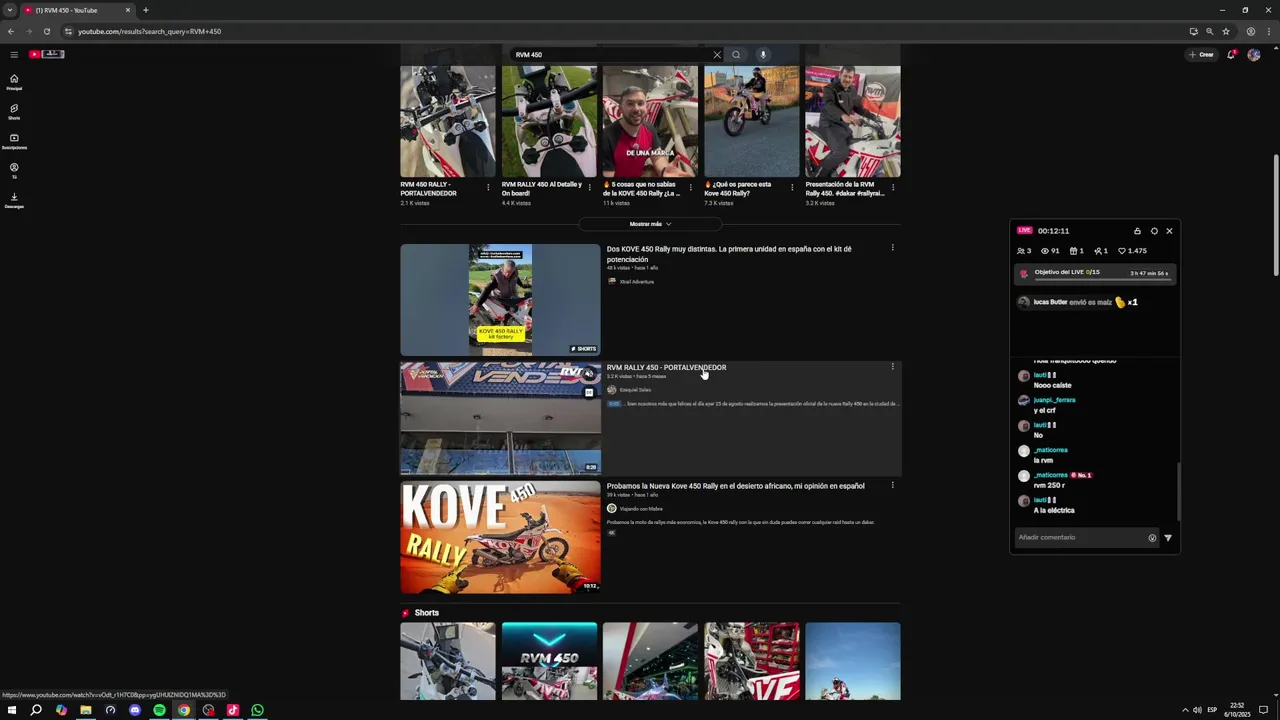Toggle subtitles on the PORTALVENDEDOR inline preview

tap(589, 393)
